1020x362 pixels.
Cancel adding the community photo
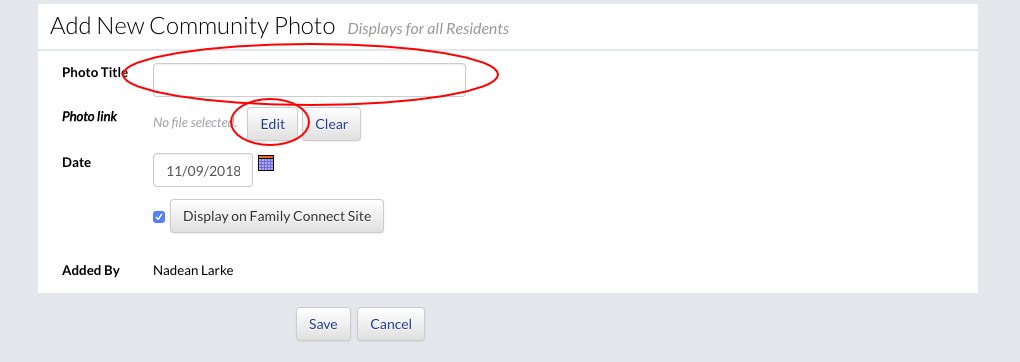[391, 324]
